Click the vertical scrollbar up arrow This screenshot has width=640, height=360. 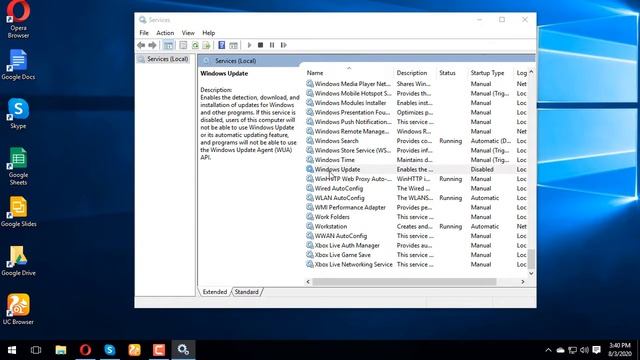click(x=531, y=72)
